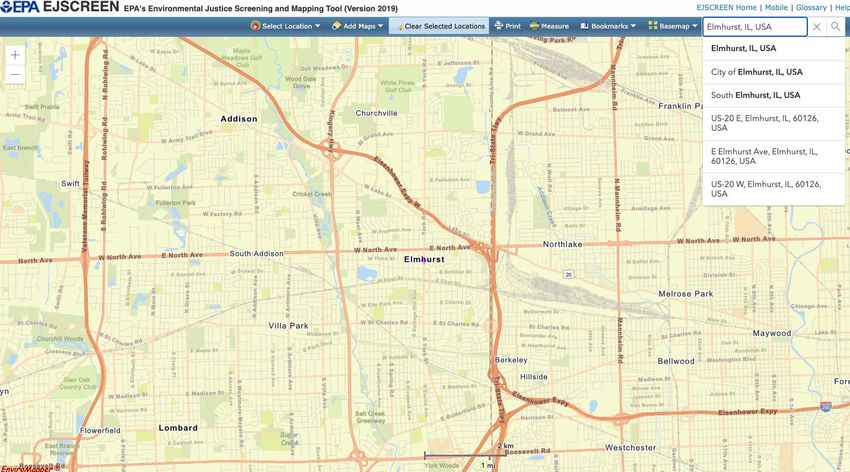The height and width of the screenshot is (472, 850).
Task: Click the Maywood map label
Action: 772,333
